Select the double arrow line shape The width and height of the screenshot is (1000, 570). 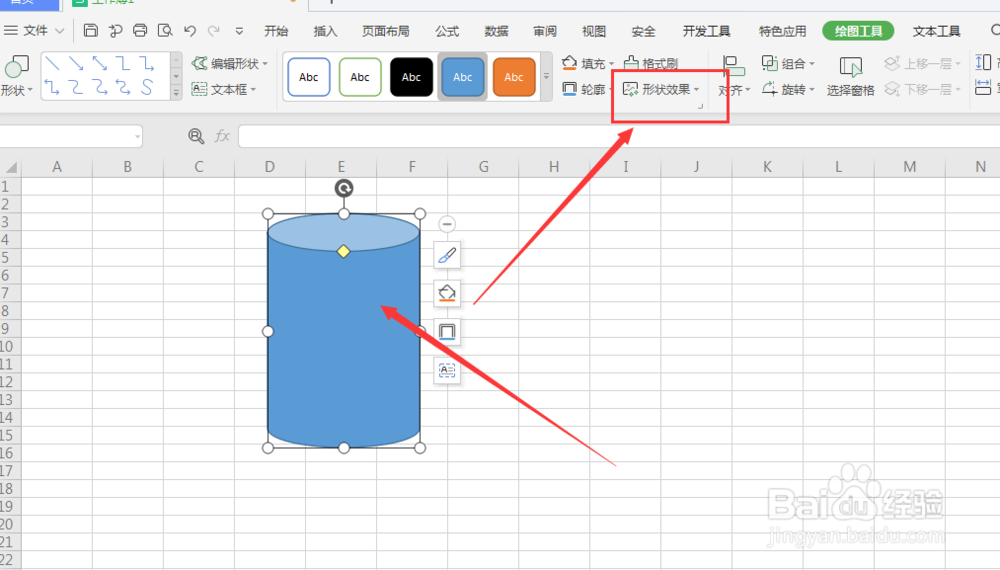click(99, 64)
